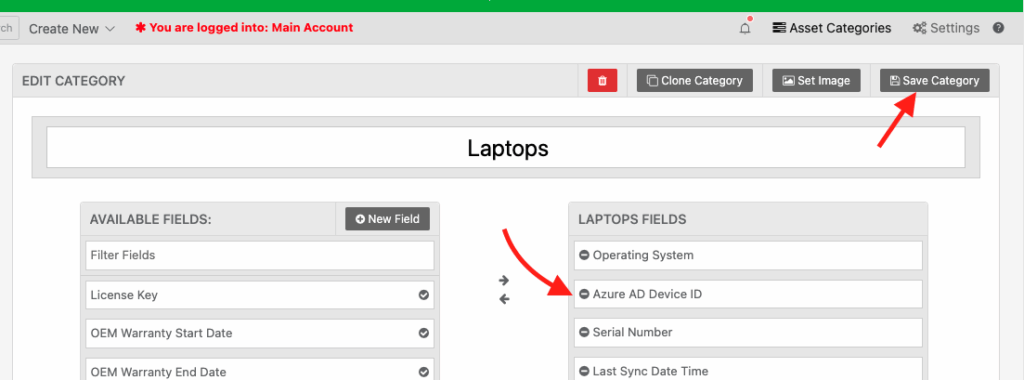1024x380 pixels.
Task: Select the OEM Warranty End Date row
Action: pos(260,369)
